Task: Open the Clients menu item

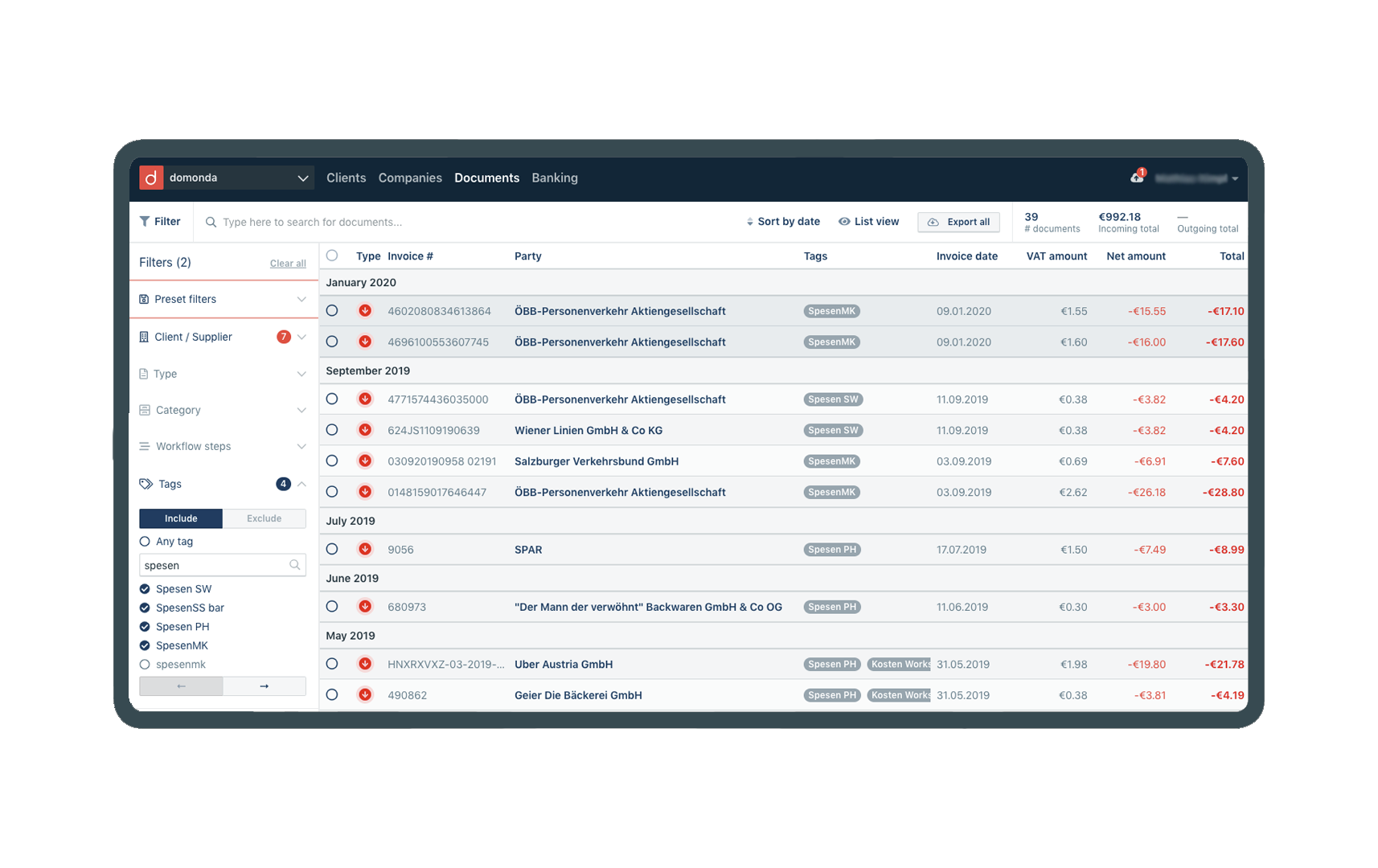Action: coord(346,178)
